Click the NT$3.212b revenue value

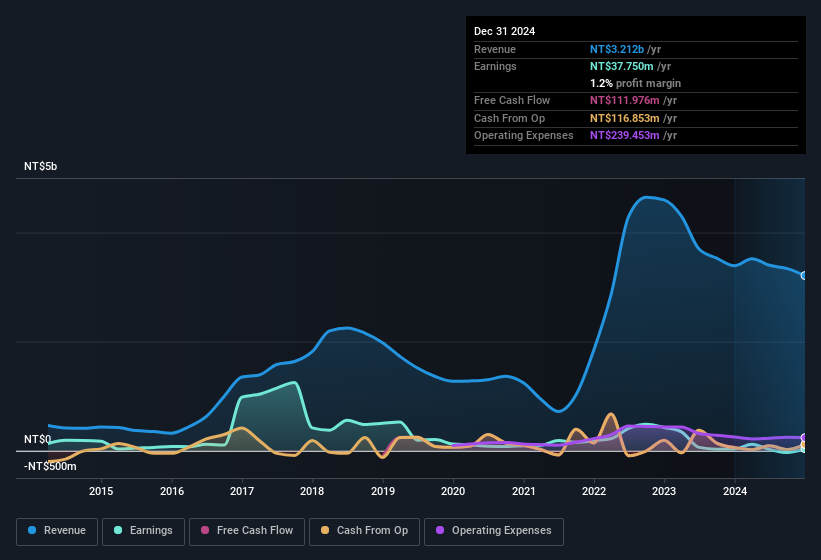point(617,49)
